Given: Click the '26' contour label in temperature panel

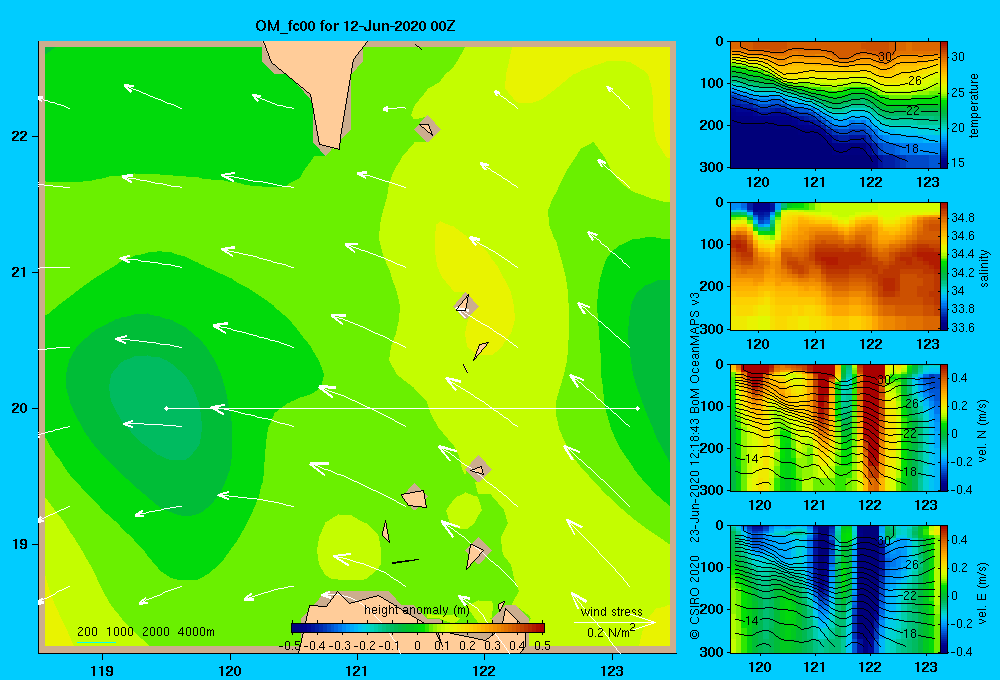Looking at the screenshot, I should [914, 81].
